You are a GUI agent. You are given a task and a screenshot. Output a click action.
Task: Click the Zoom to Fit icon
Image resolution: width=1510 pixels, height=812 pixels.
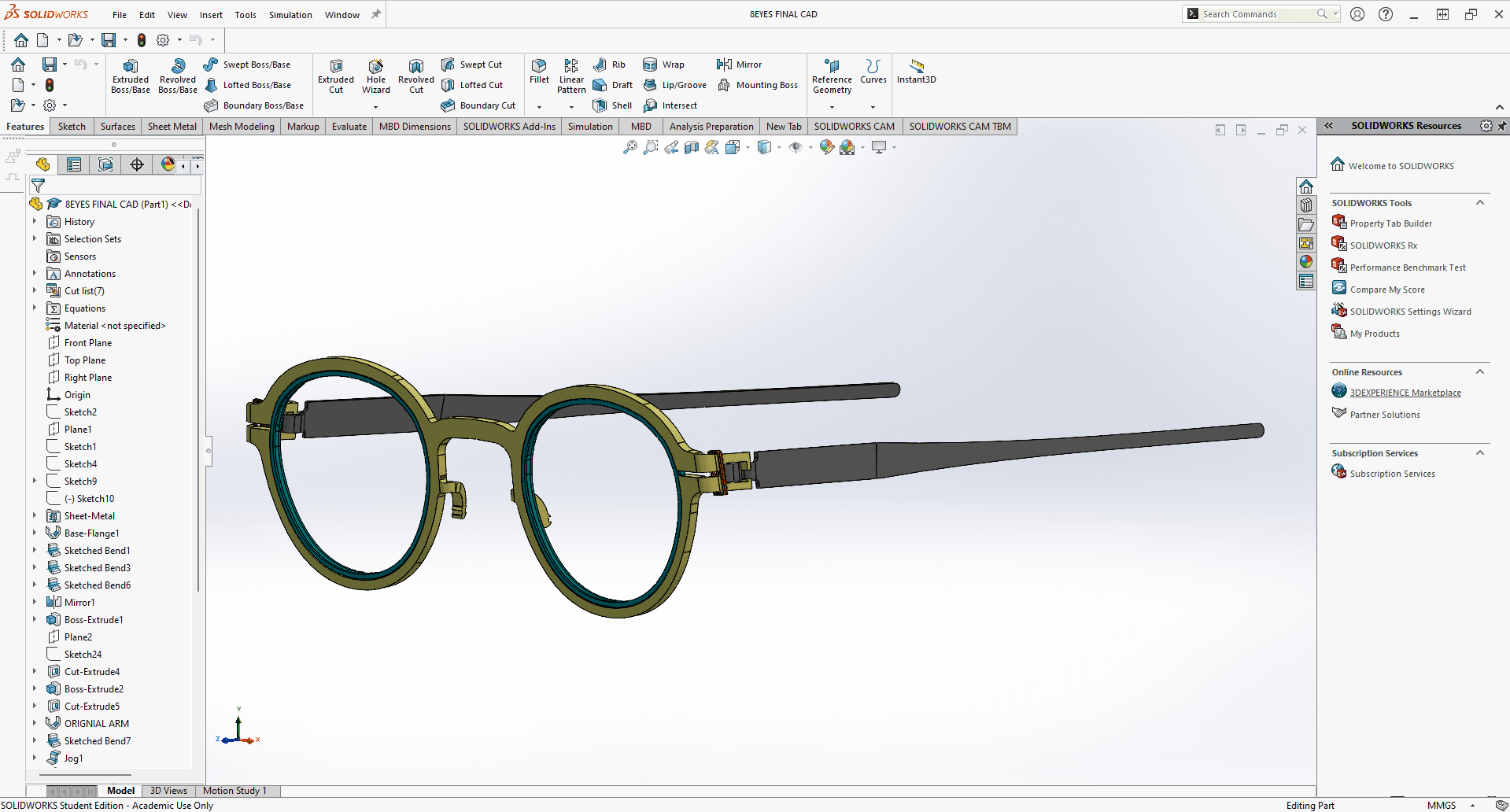click(629, 147)
